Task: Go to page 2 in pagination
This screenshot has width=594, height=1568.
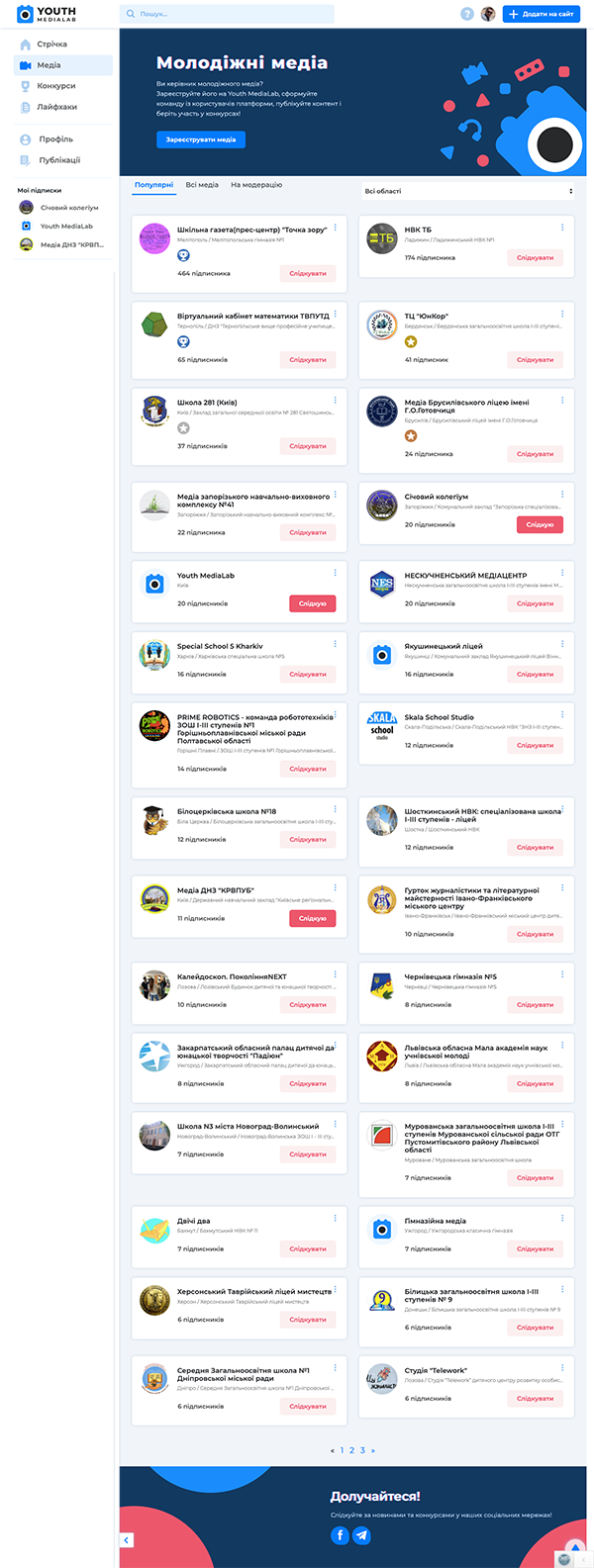Action: [x=351, y=1450]
